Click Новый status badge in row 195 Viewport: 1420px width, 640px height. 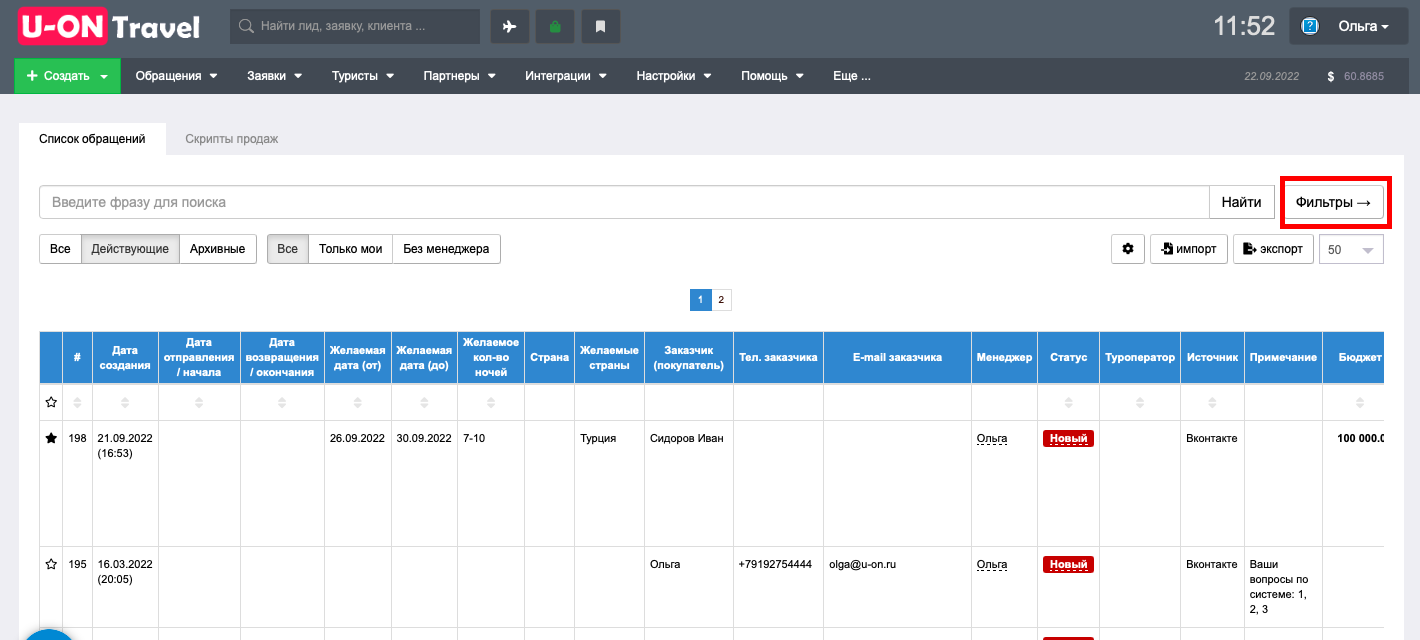click(x=1068, y=564)
